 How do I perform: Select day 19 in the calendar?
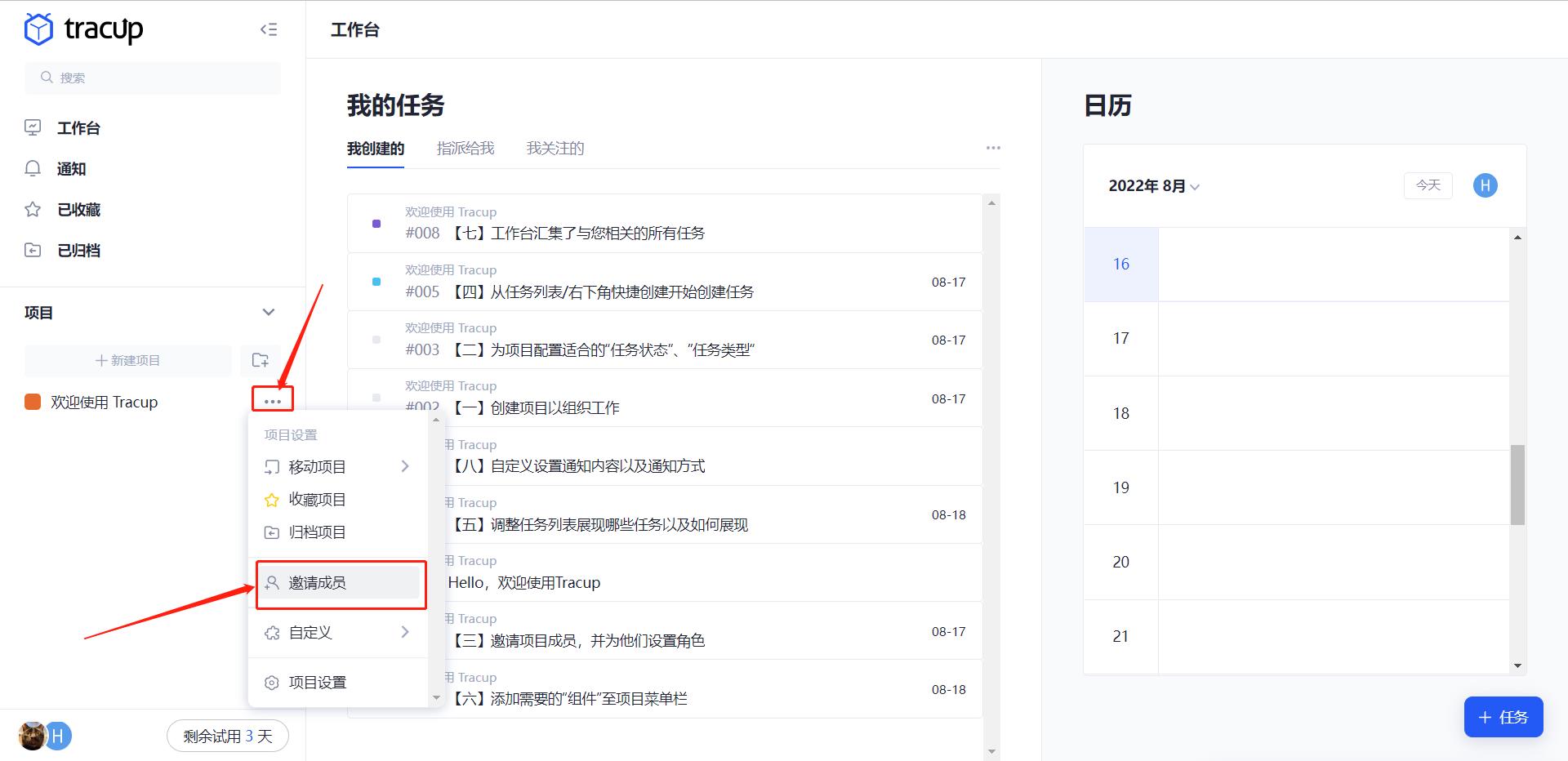[x=1121, y=487]
